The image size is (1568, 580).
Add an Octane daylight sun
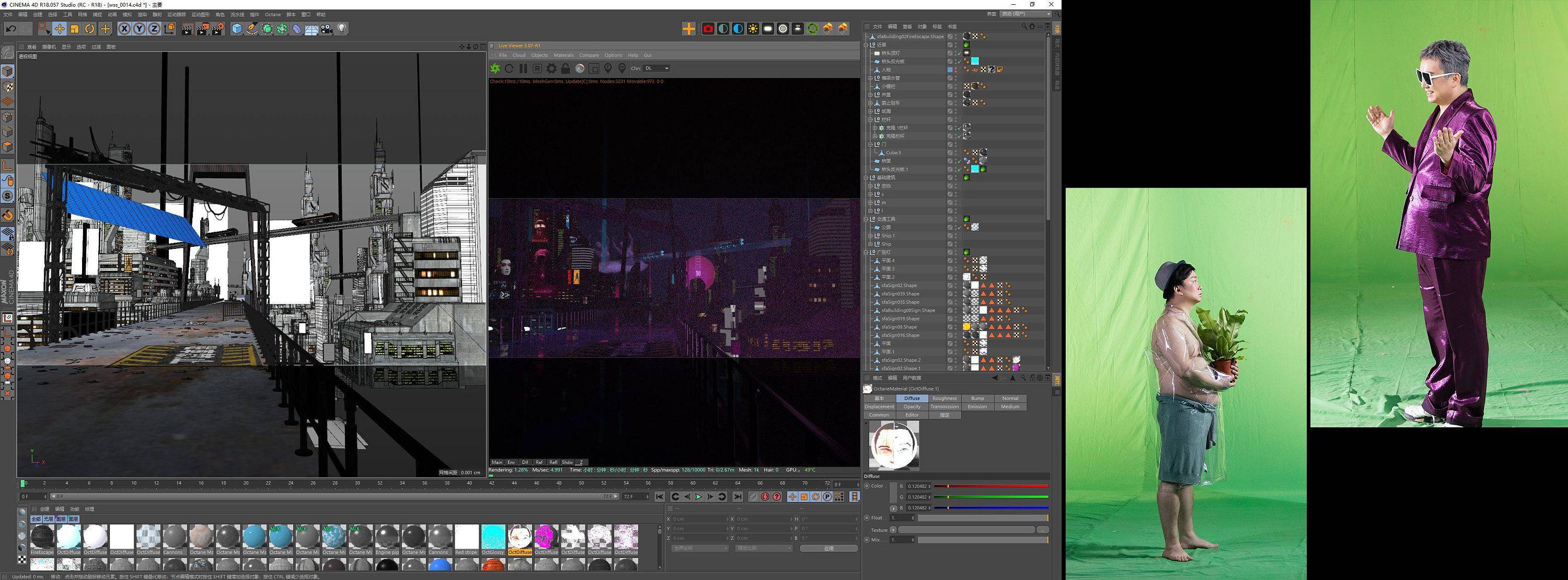tap(753, 29)
